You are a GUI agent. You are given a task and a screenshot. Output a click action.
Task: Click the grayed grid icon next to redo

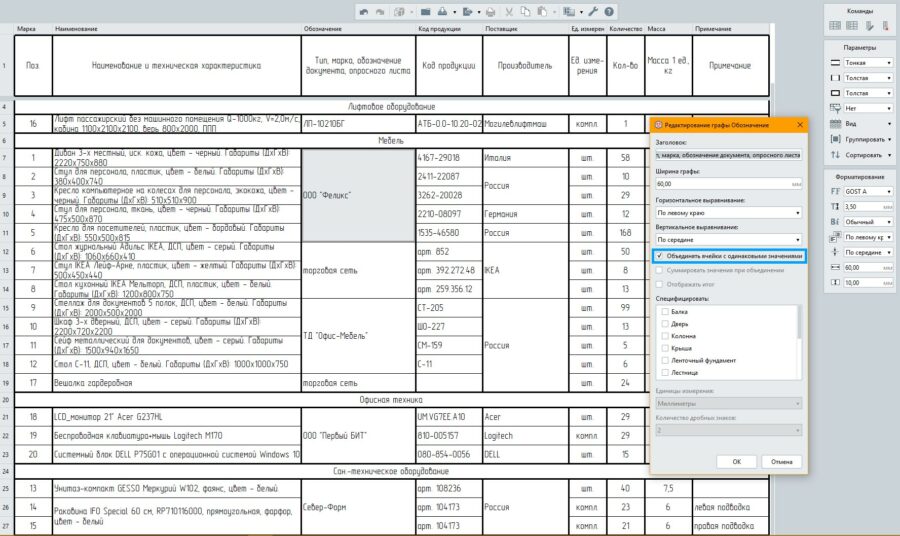click(399, 11)
